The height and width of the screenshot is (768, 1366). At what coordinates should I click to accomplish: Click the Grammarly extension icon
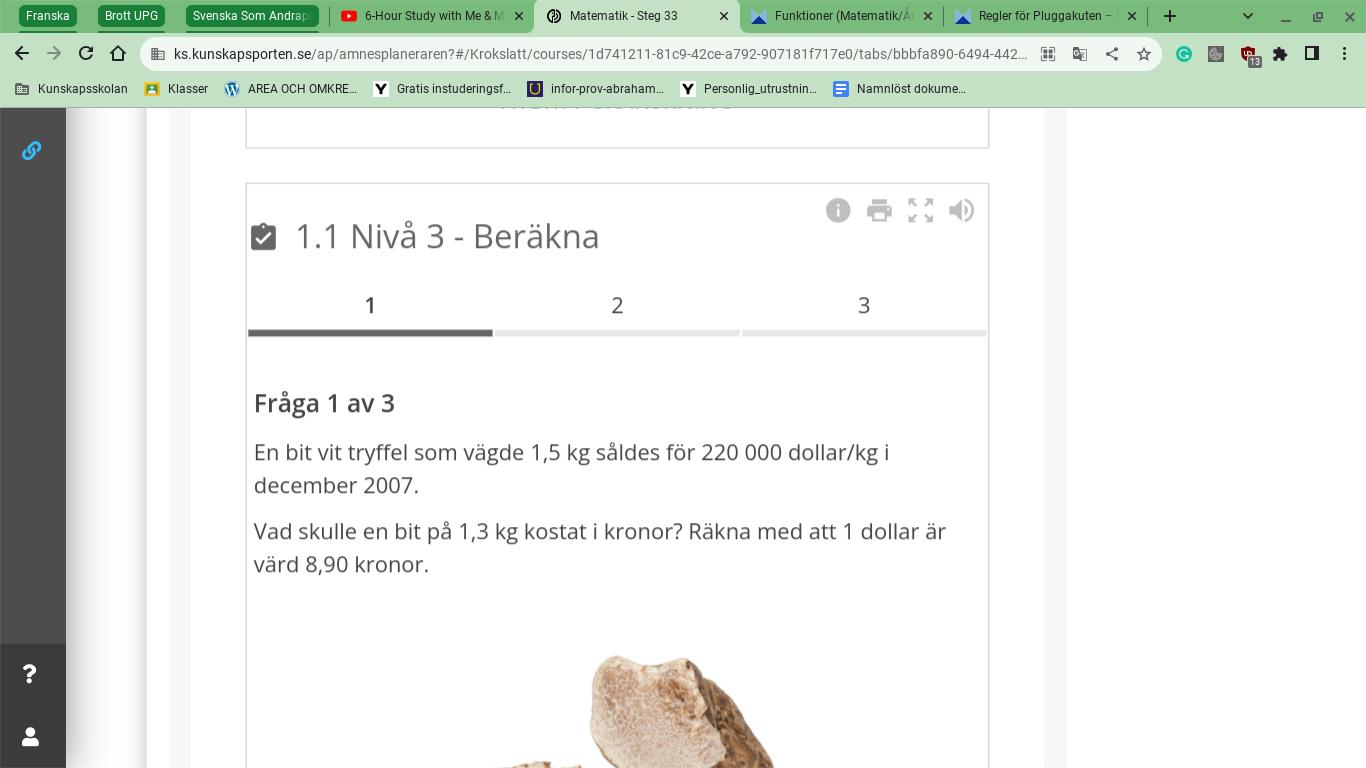coord(1184,54)
